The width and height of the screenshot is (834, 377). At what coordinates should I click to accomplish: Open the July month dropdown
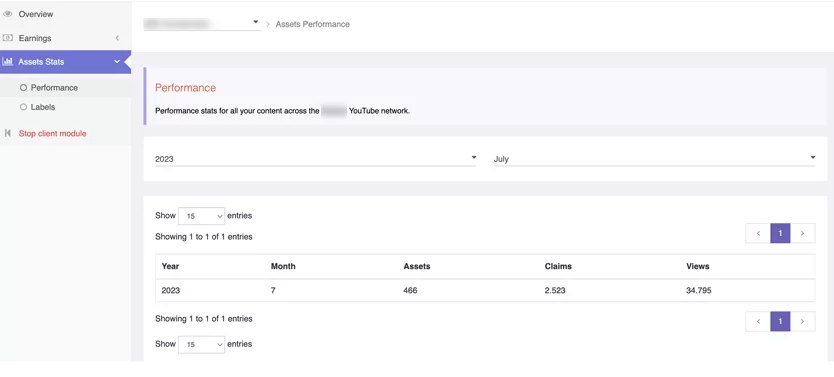654,159
